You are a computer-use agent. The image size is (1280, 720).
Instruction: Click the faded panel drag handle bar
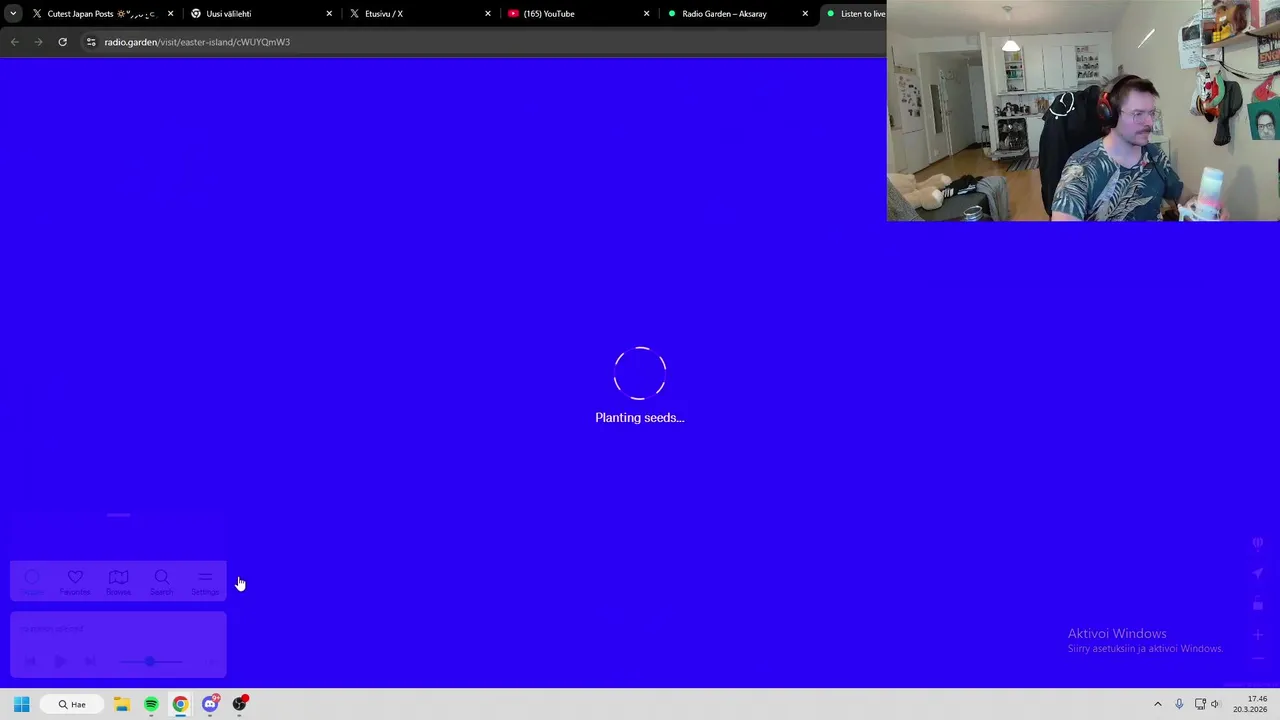[118, 515]
